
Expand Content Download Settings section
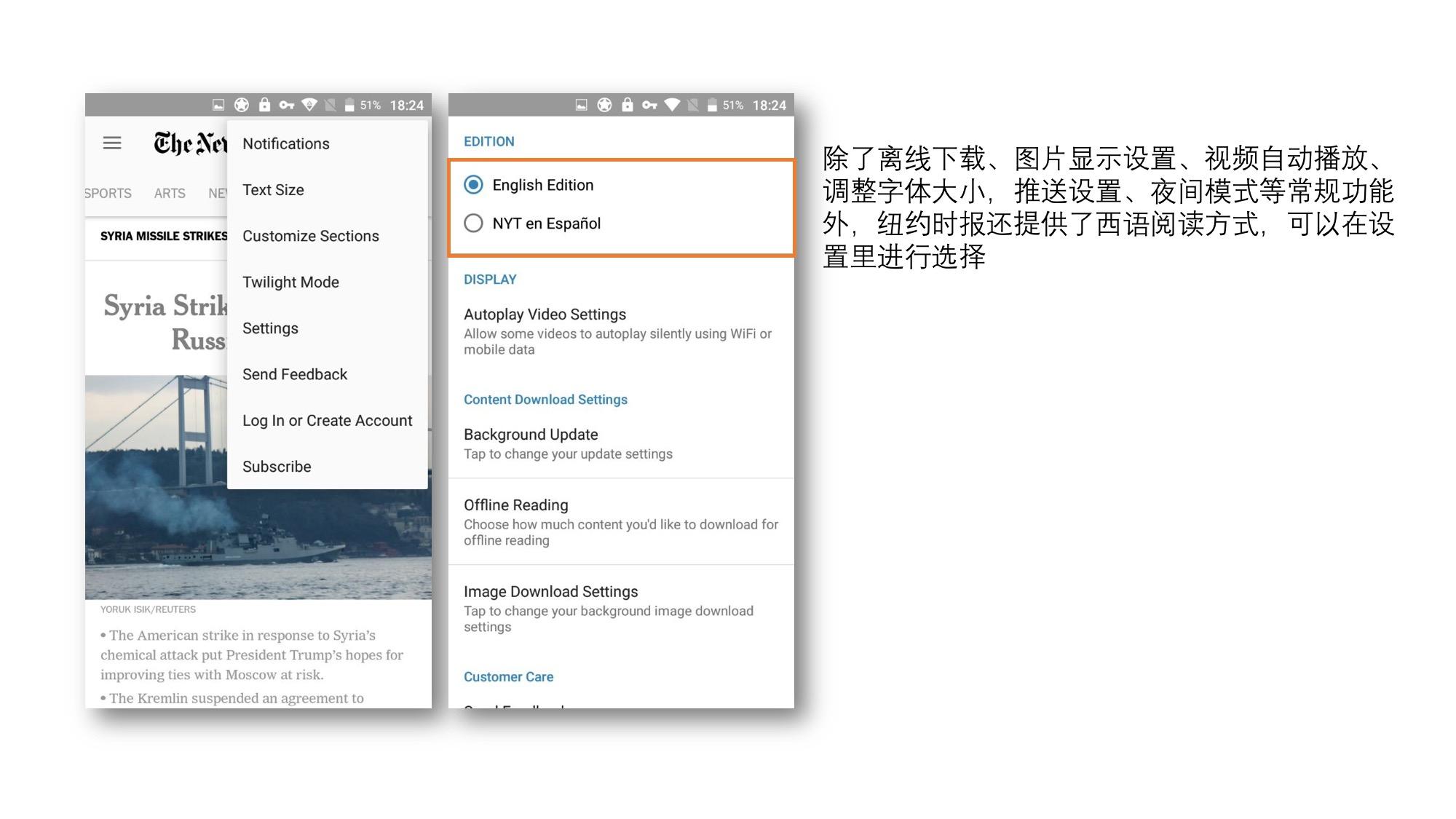click(545, 398)
